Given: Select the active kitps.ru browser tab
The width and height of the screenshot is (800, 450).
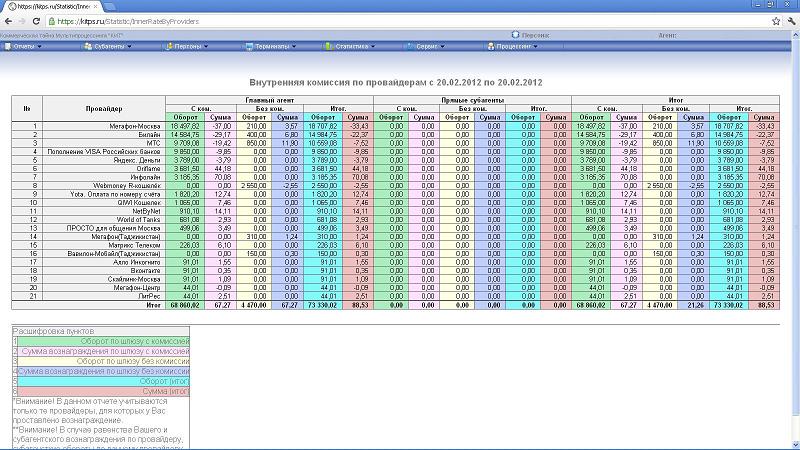Looking at the screenshot, I should pos(51,6).
